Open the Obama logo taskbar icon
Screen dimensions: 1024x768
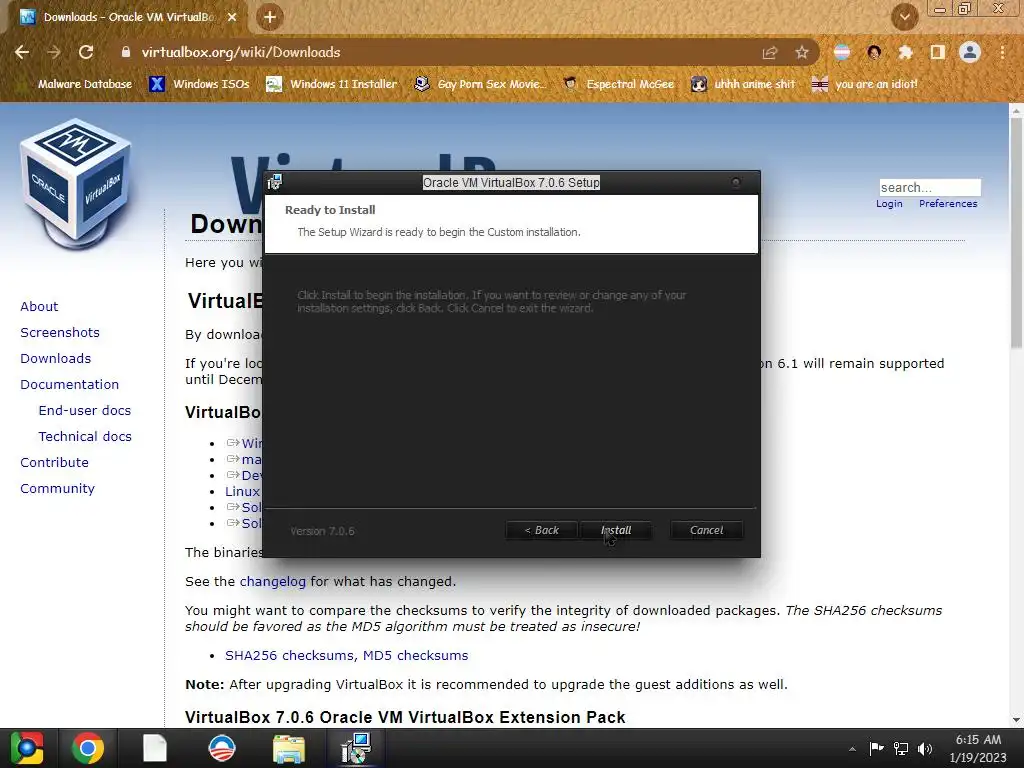click(222, 748)
